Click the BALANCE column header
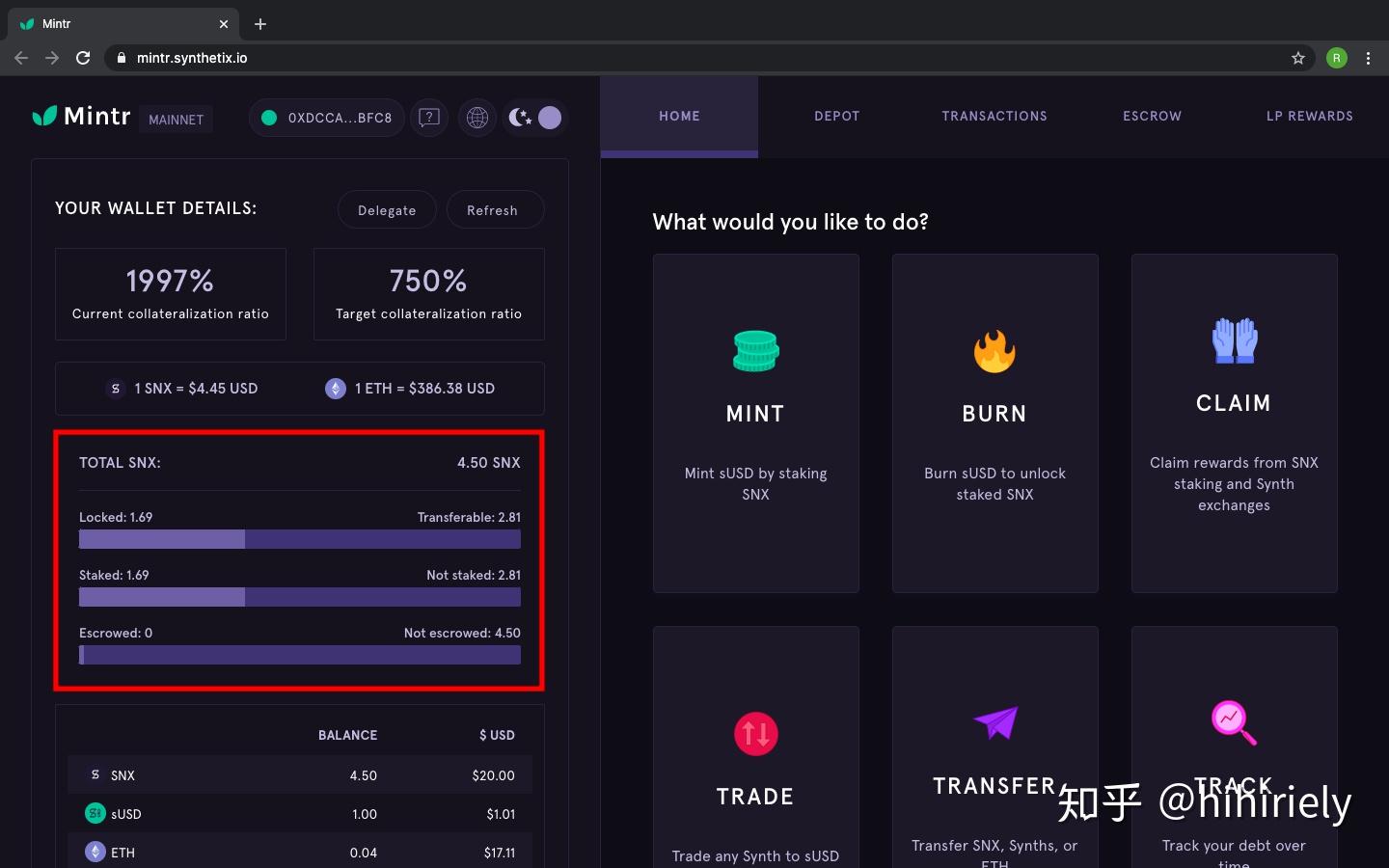Viewport: 1389px width, 868px height. coord(347,735)
